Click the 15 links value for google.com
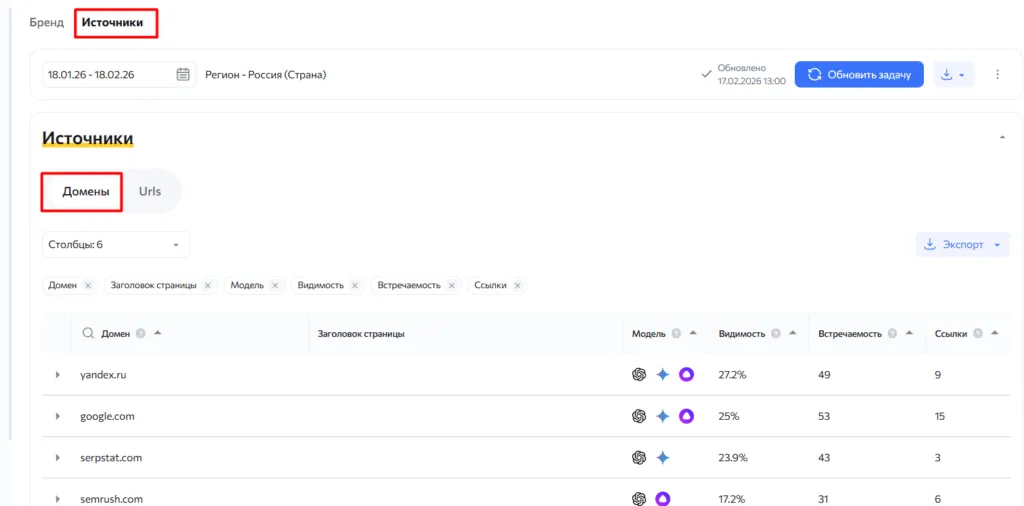 click(940, 417)
